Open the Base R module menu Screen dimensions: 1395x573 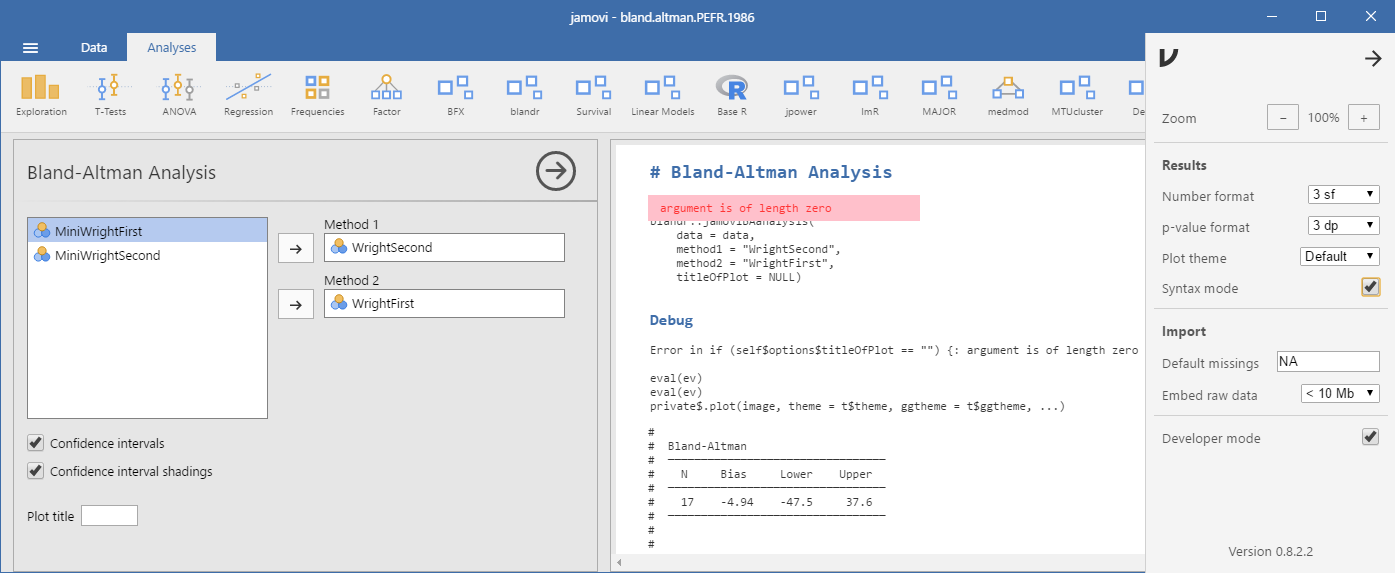pos(732,96)
